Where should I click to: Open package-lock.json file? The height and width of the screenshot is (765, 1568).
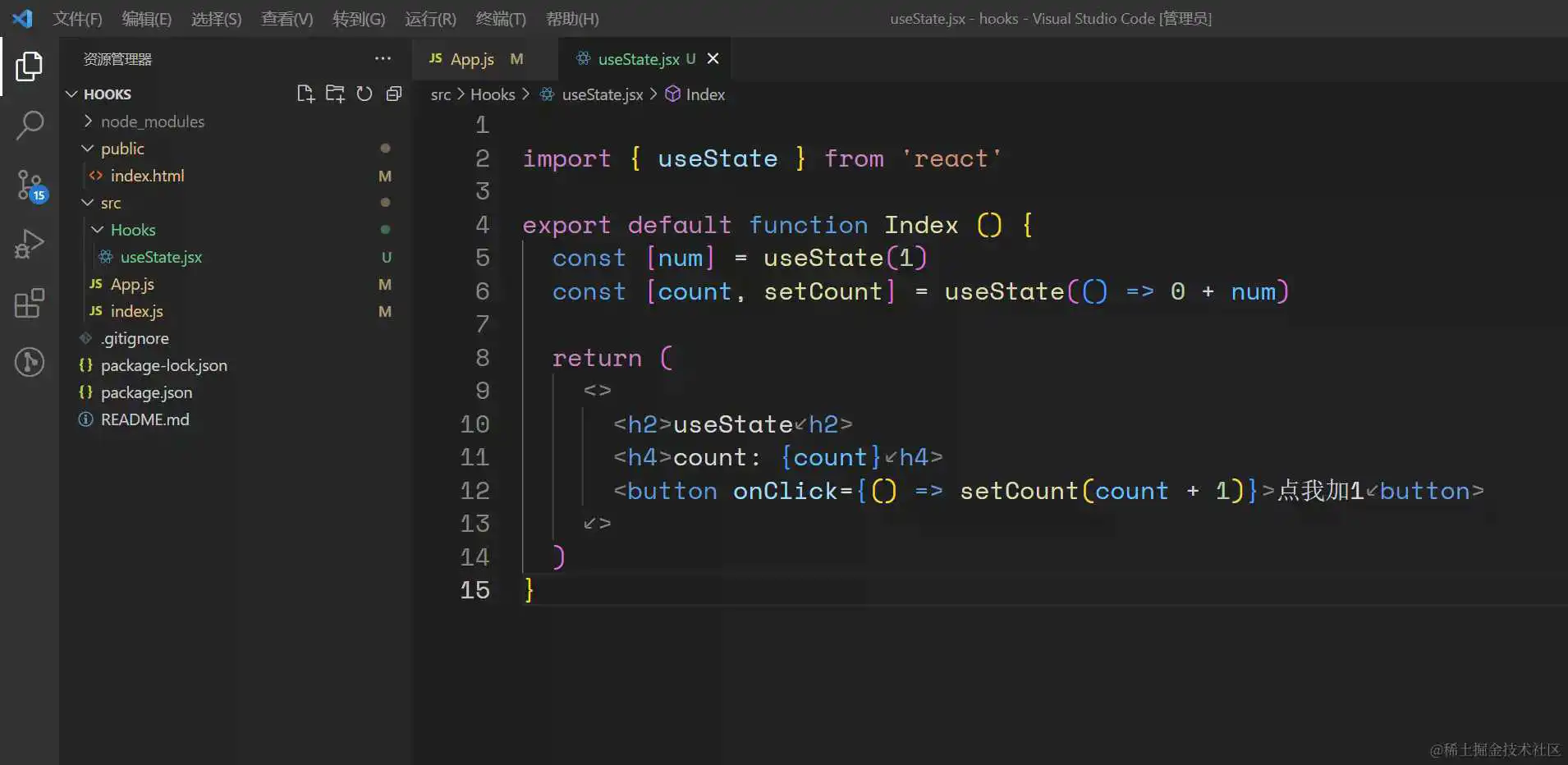164,364
